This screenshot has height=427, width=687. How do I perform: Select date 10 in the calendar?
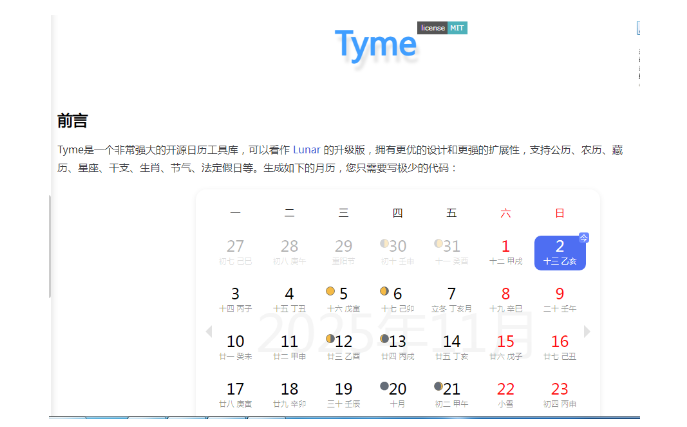tap(235, 348)
